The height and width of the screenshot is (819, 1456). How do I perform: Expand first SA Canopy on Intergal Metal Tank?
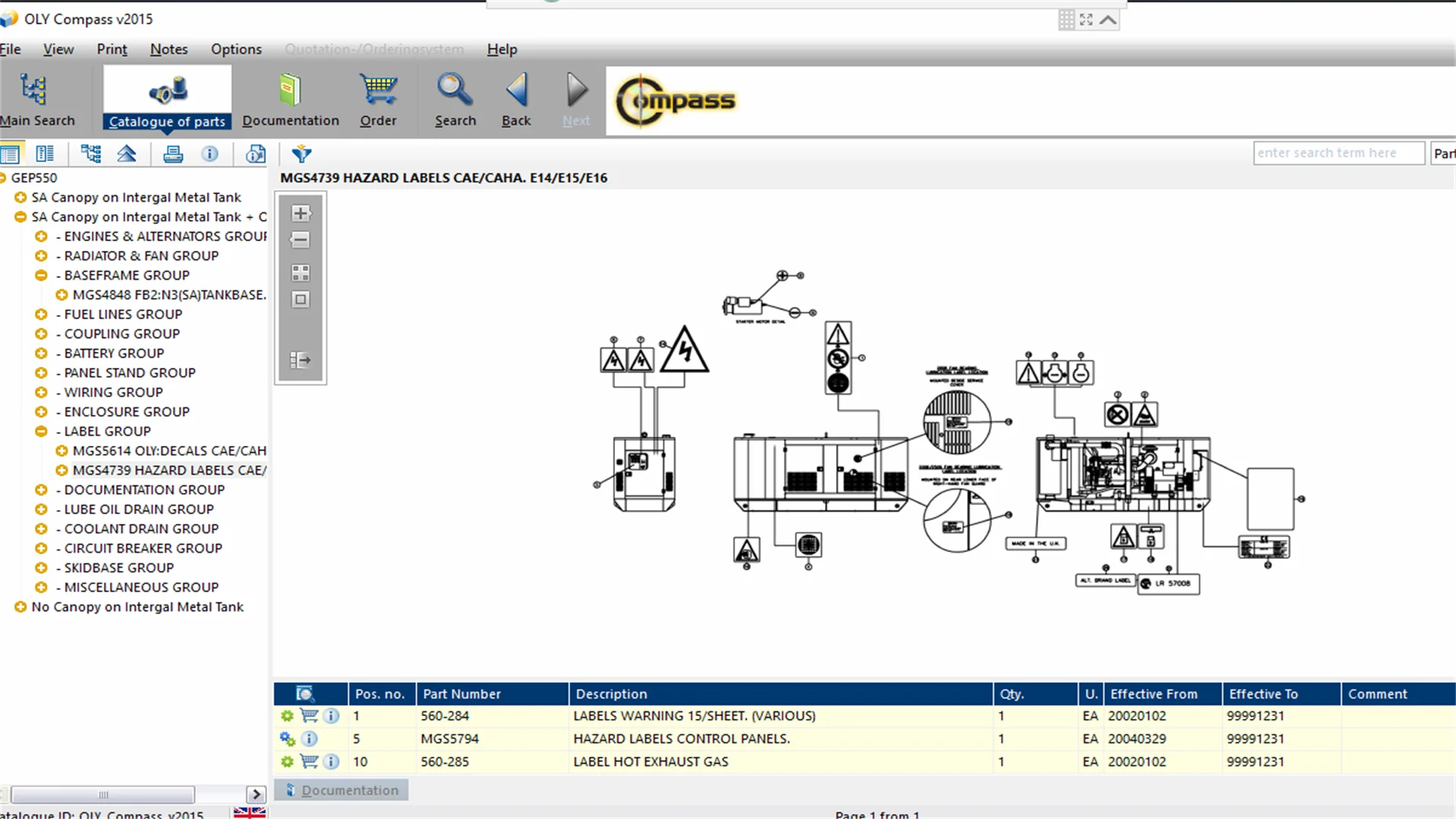(20, 197)
